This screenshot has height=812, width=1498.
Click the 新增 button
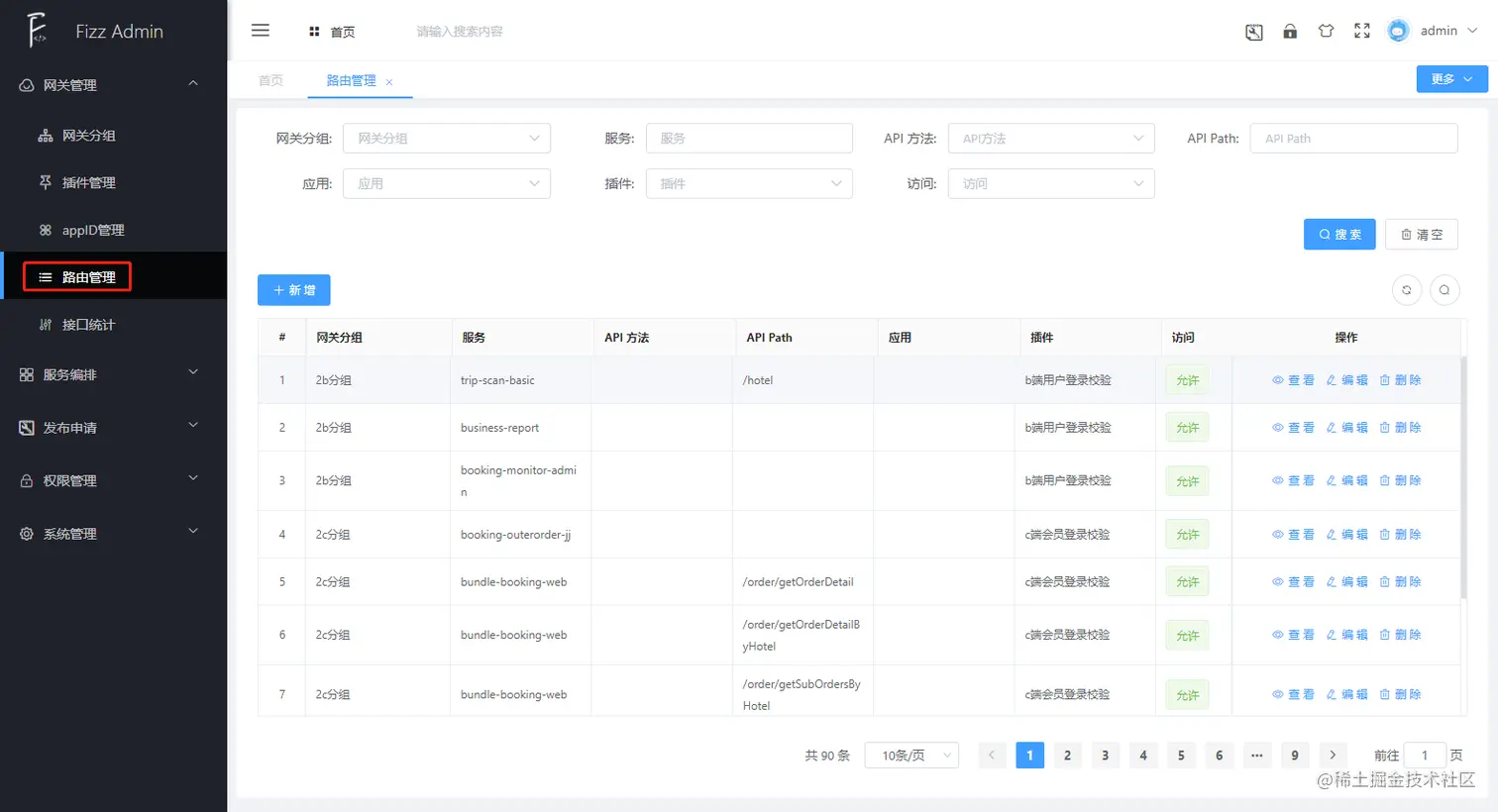[294, 290]
